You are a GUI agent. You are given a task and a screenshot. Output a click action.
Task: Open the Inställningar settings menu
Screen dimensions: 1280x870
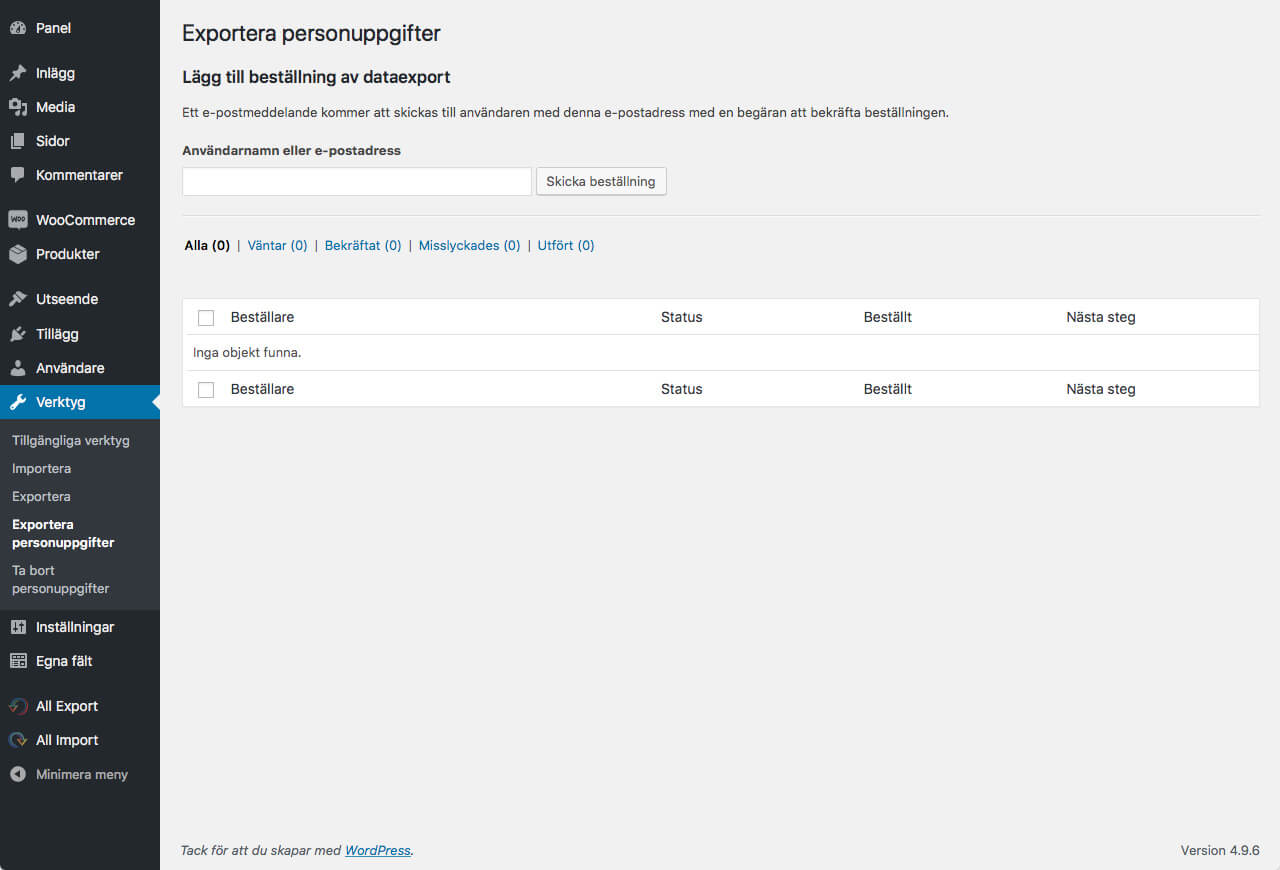[x=75, y=627]
